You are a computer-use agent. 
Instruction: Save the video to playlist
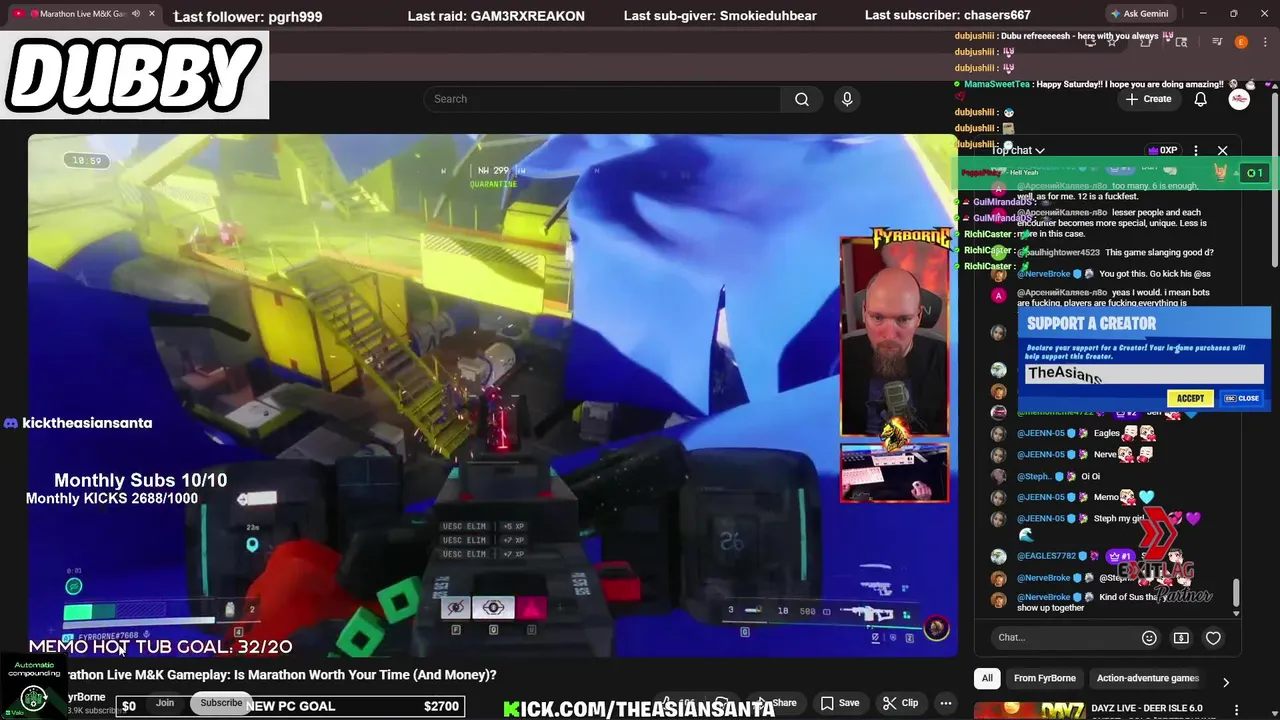(x=840, y=703)
